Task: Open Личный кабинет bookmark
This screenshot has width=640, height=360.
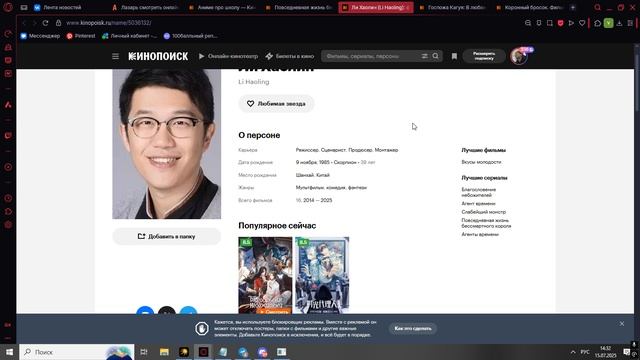Action: click(129, 36)
